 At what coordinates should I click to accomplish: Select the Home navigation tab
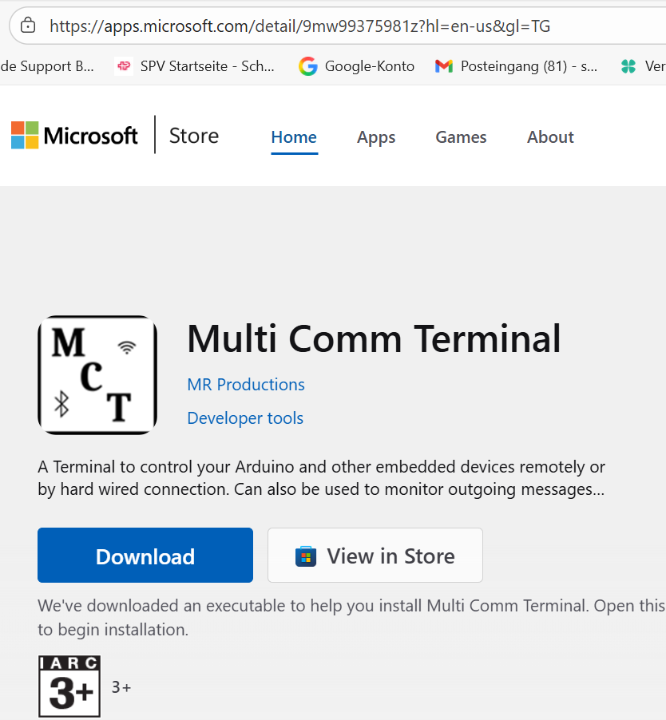[294, 137]
